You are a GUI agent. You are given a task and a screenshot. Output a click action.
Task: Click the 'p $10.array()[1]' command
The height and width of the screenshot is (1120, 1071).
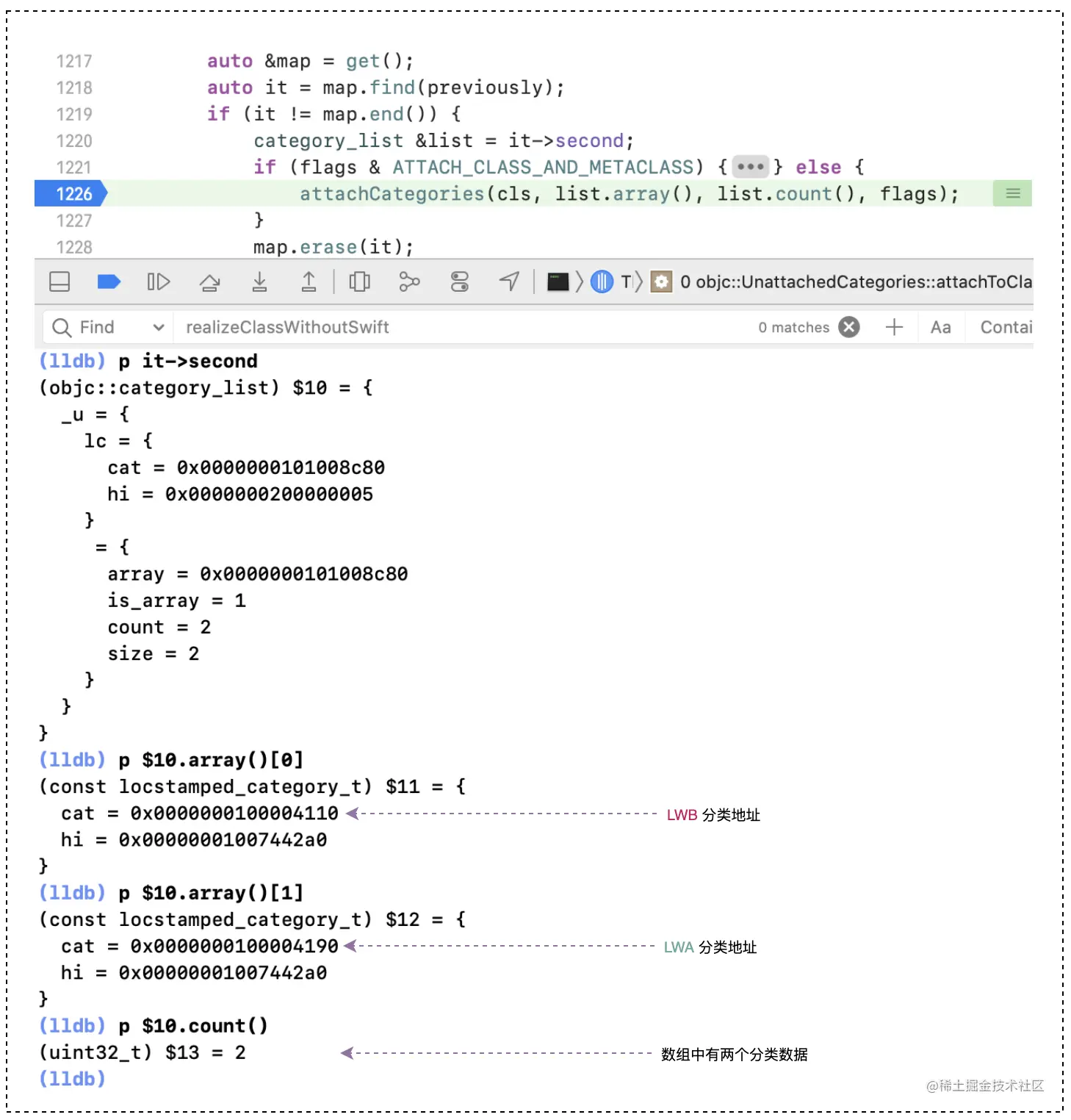[211, 893]
